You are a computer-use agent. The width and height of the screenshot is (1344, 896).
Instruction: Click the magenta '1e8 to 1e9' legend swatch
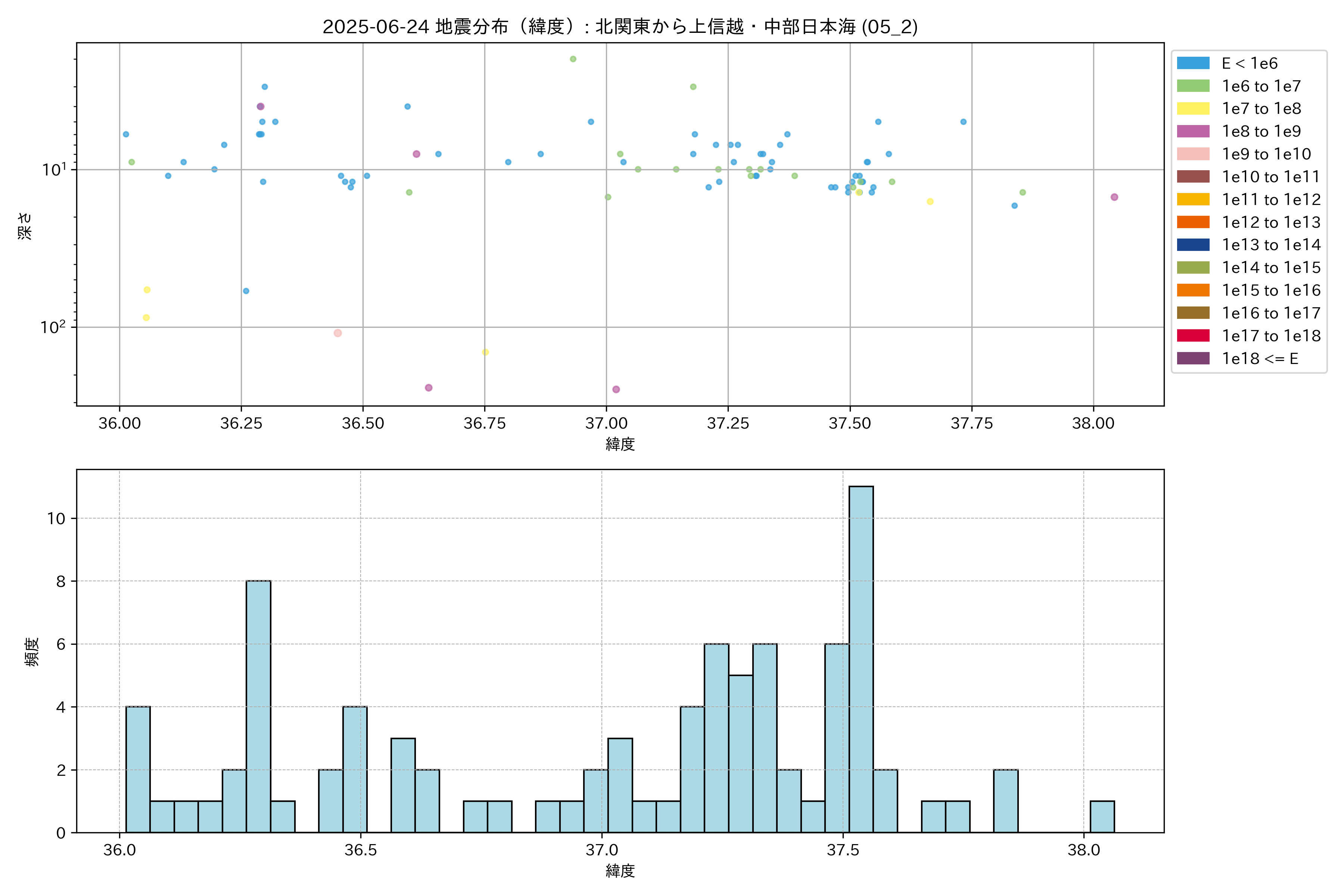coord(1192,131)
